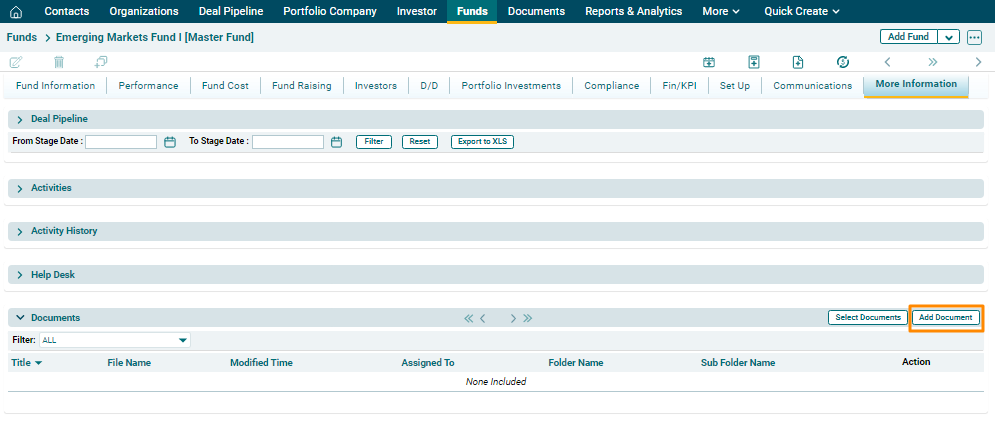Click the add calendar event toolbar icon
Screen dimensions: 995x424
(x=709, y=62)
